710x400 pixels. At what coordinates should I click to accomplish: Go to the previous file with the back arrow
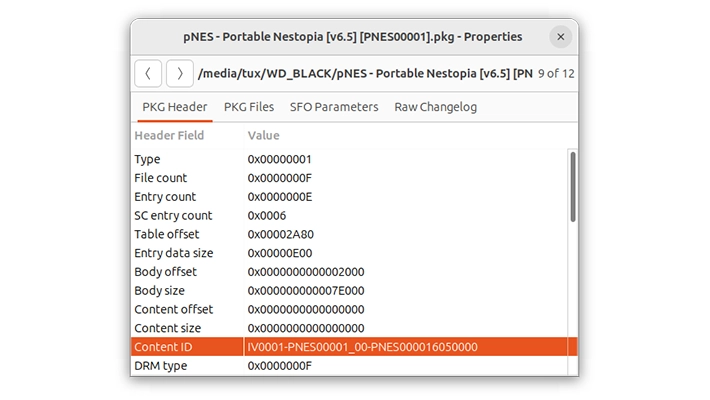[148, 73]
